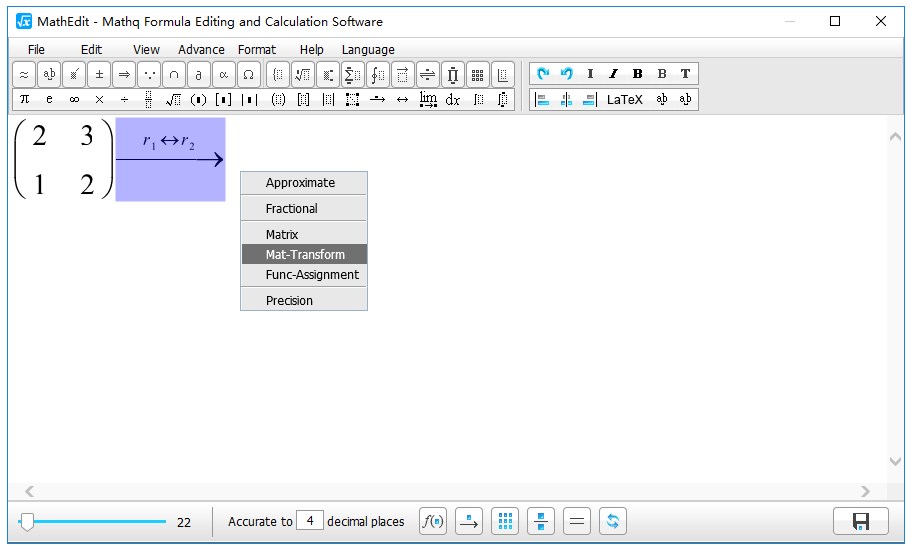Open the Advance menu

201,49
